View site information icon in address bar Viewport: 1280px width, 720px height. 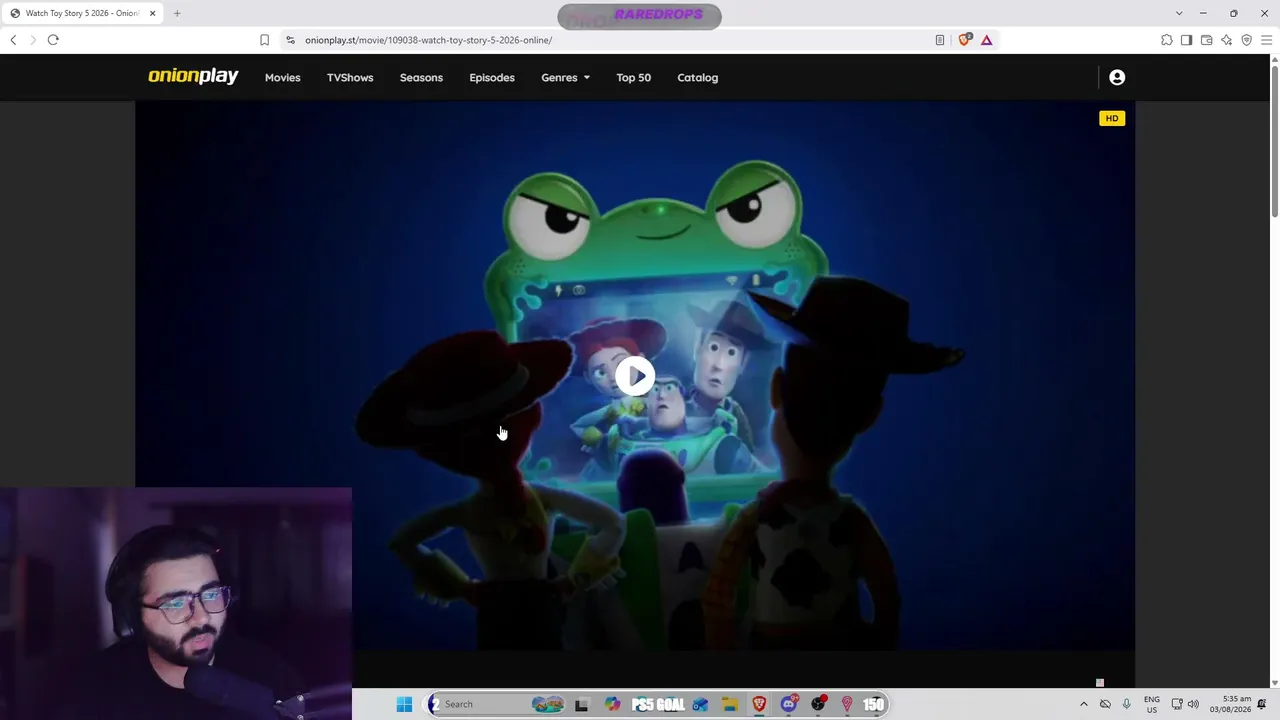pos(290,40)
